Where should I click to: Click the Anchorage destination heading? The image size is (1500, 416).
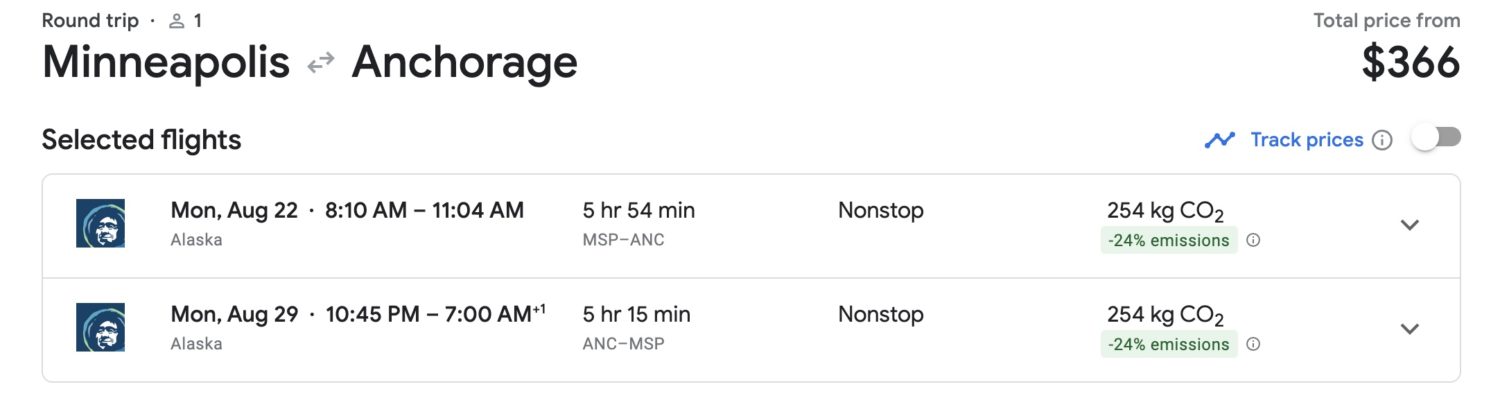464,63
